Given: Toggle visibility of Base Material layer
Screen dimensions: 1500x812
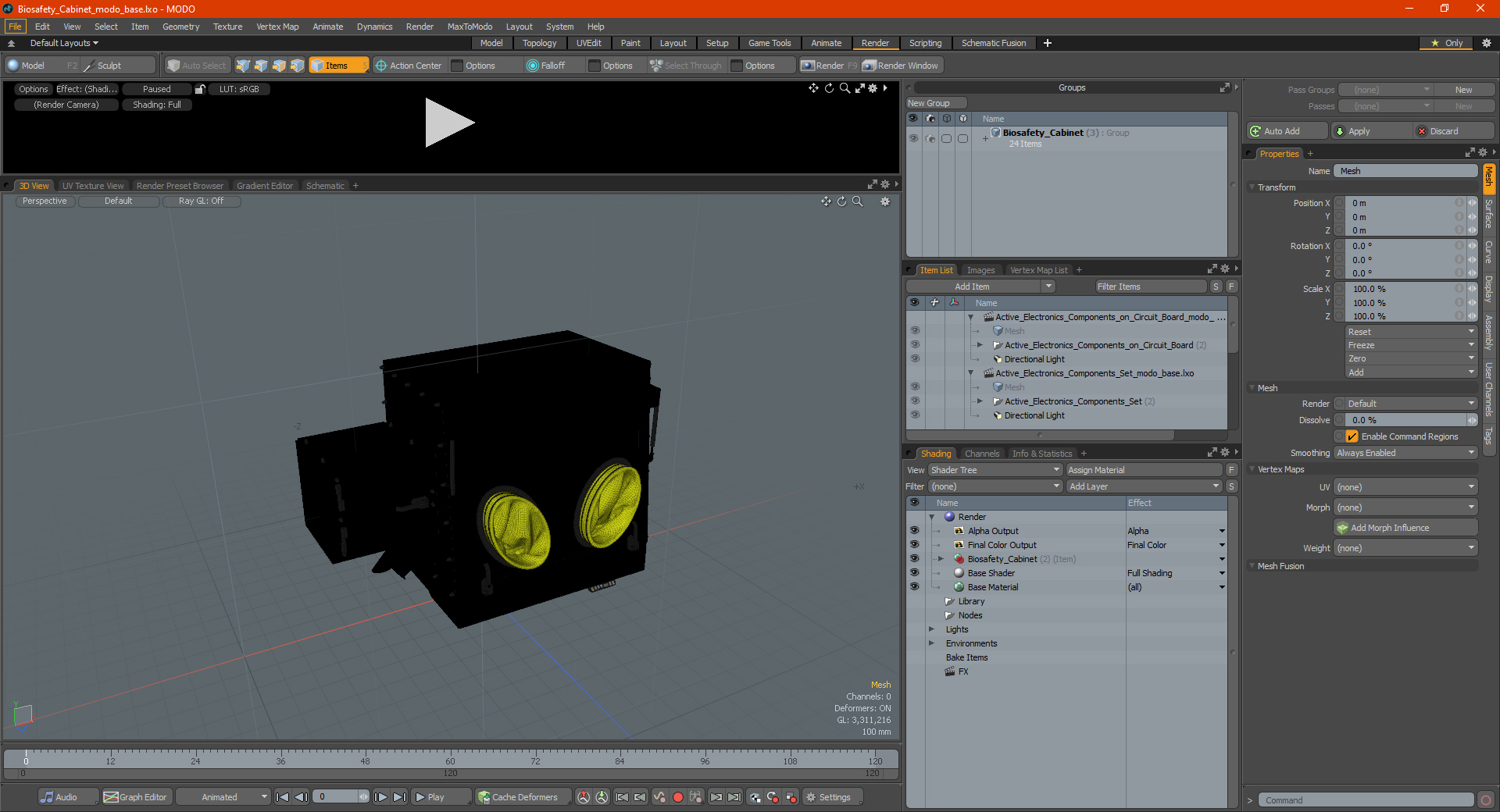Looking at the screenshot, I should (914, 586).
